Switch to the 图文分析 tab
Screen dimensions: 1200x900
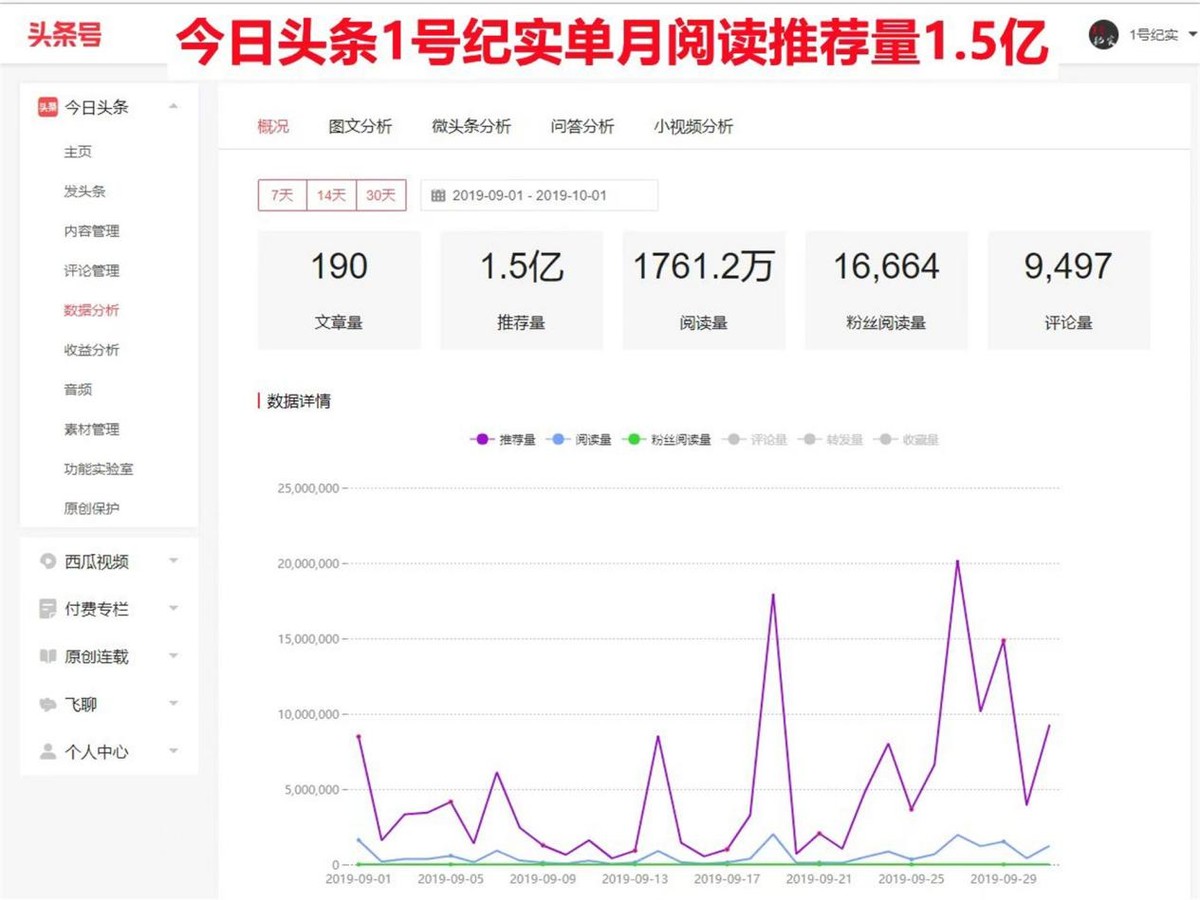pyautogui.click(x=360, y=126)
